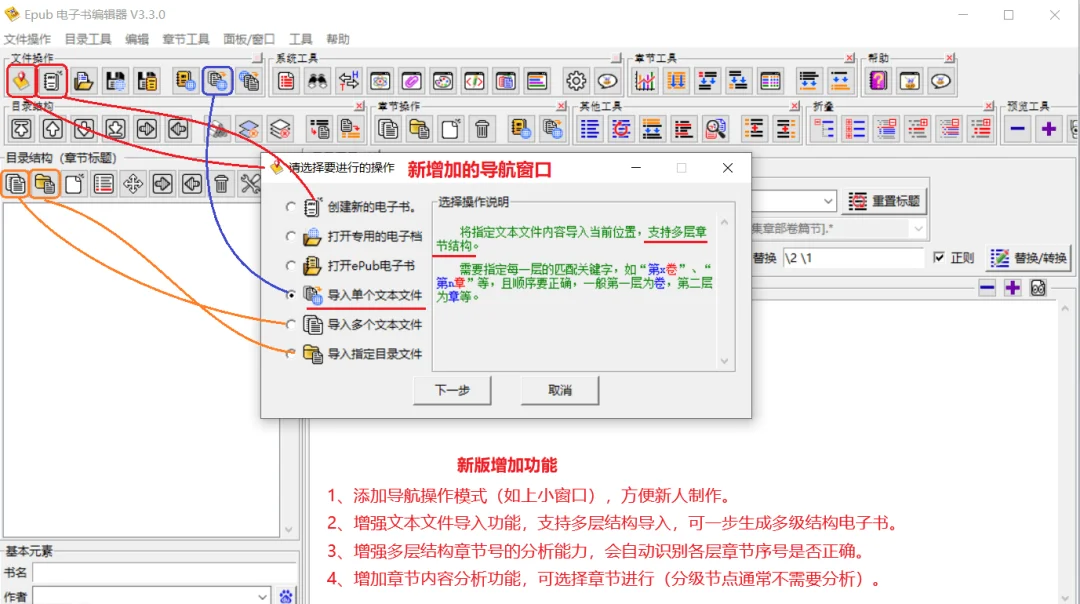The image size is (1080, 604).
Task: Click the purple question-mark help book
Action: tap(878, 81)
